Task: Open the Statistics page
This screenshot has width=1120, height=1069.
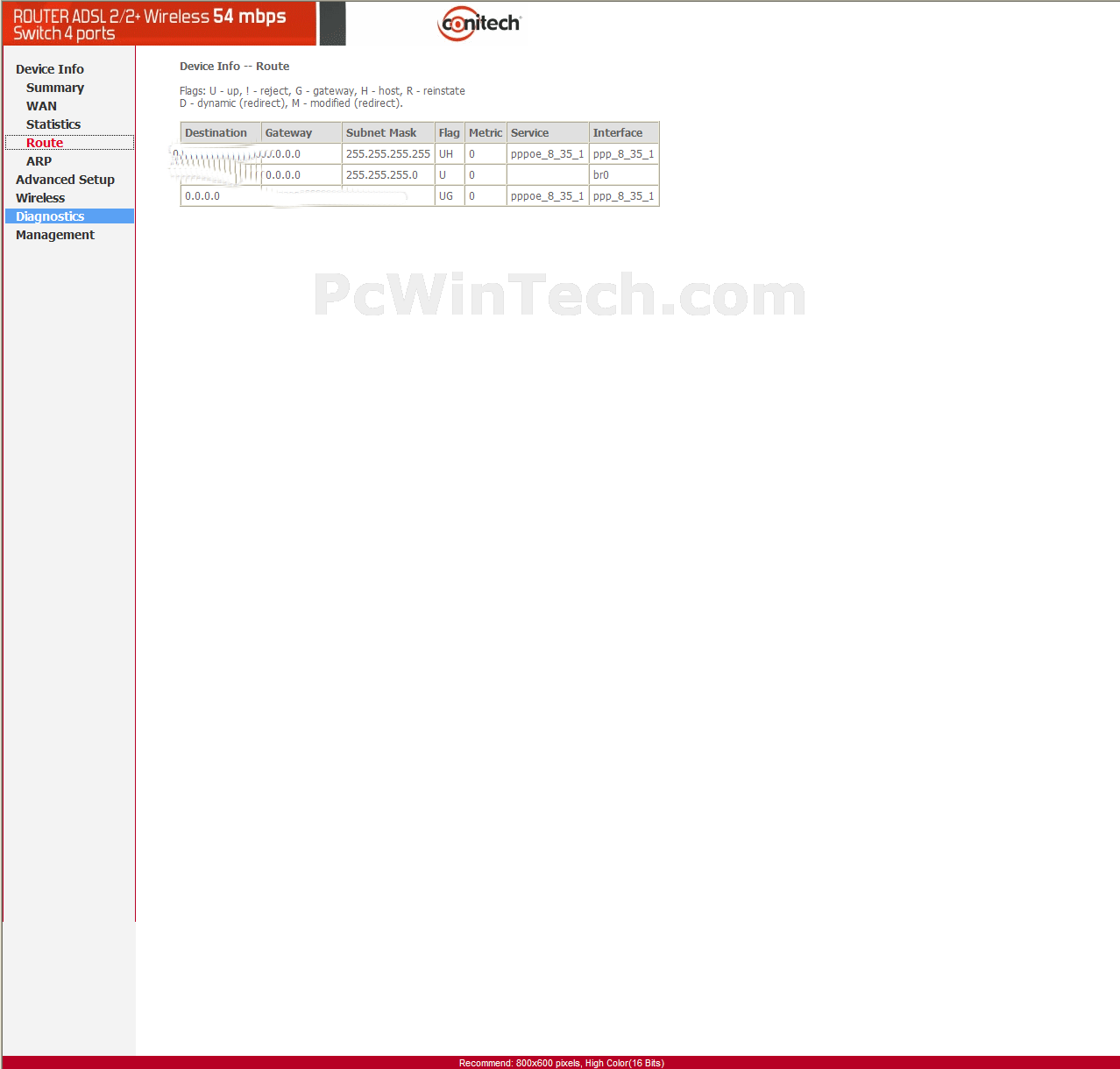Action: pos(53,124)
